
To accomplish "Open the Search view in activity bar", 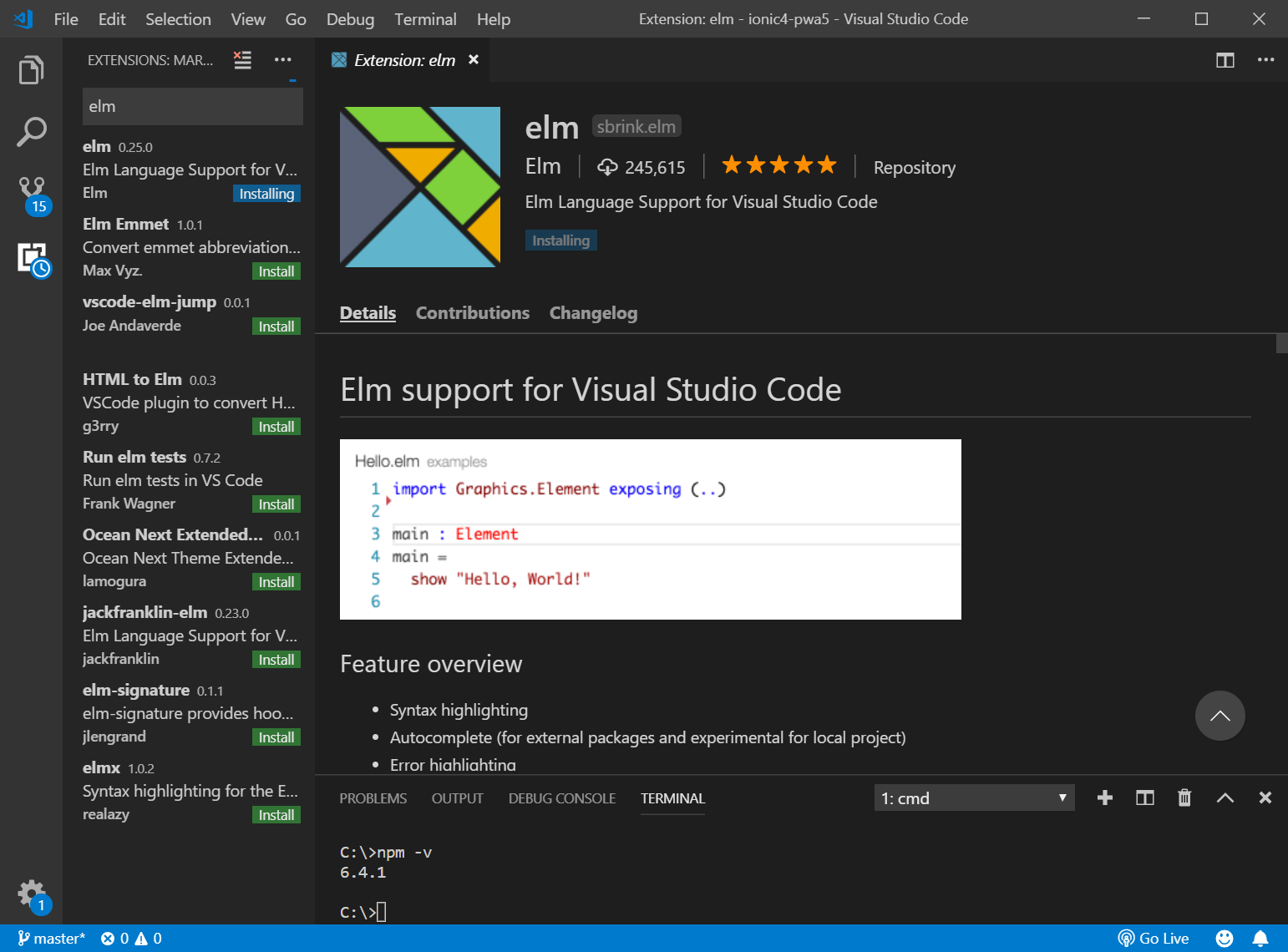I will [31, 131].
